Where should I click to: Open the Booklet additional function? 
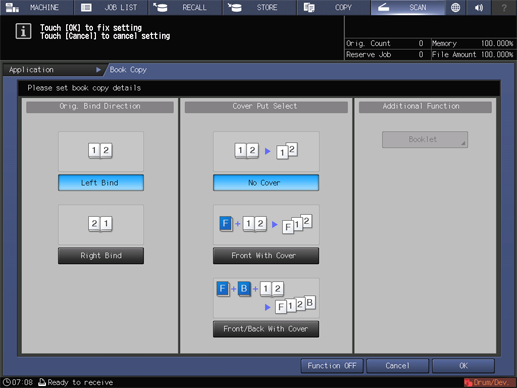click(425, 139)
